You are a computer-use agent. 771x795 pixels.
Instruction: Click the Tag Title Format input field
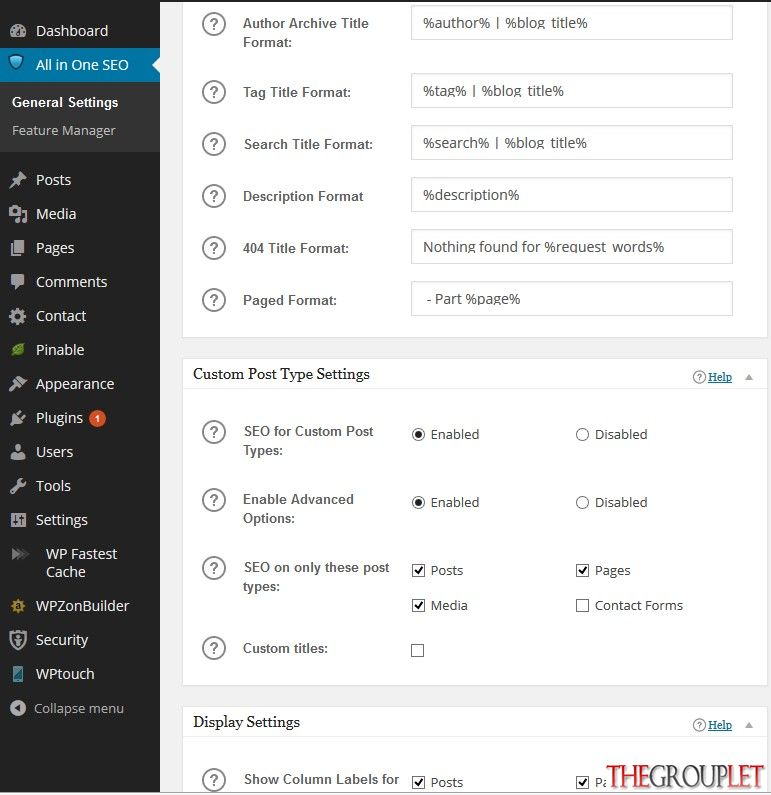click(x=572, y=91)
